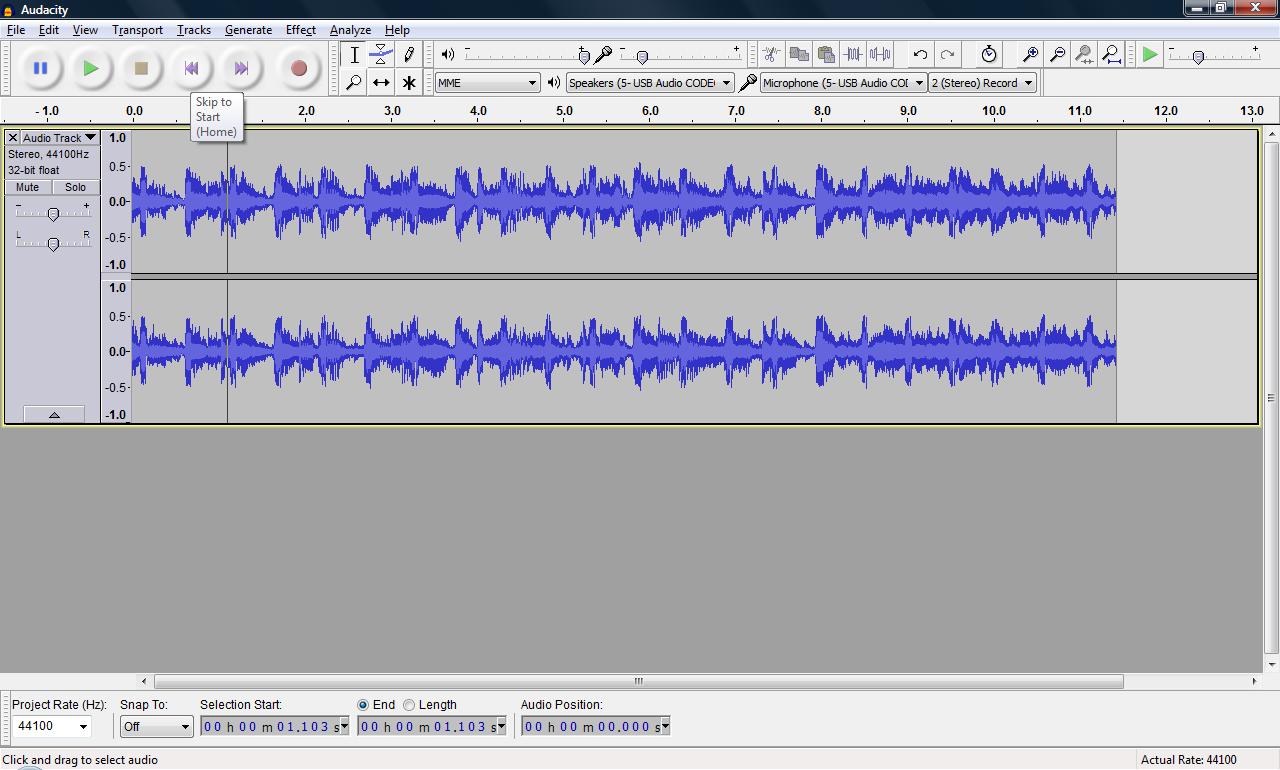This screenshot has width=1280, height=770.
Task: Select the Selection (I-beam) tool
Action: pyautogui.click(x=354, y=55)
